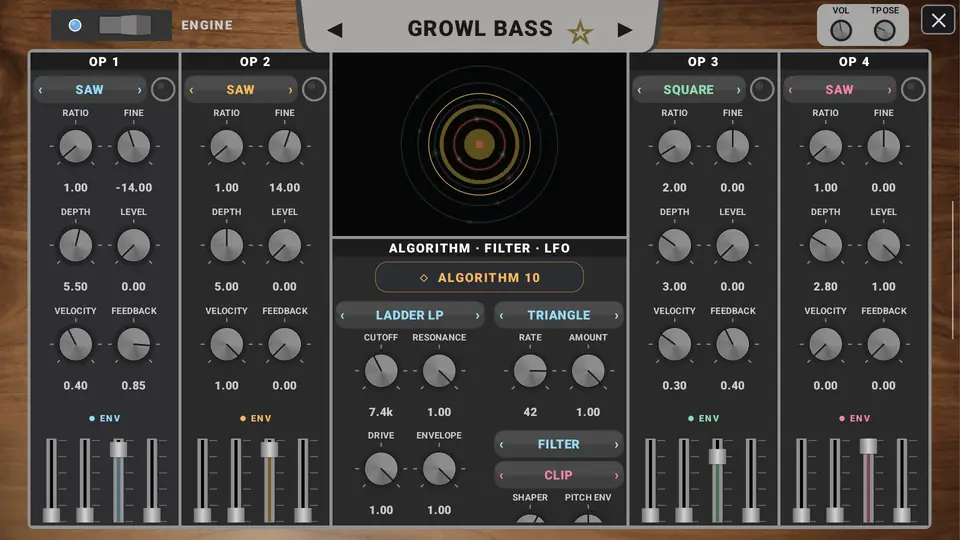
Task: Click the OP 1 FEEDBACK knob
Action: (133, 344)
